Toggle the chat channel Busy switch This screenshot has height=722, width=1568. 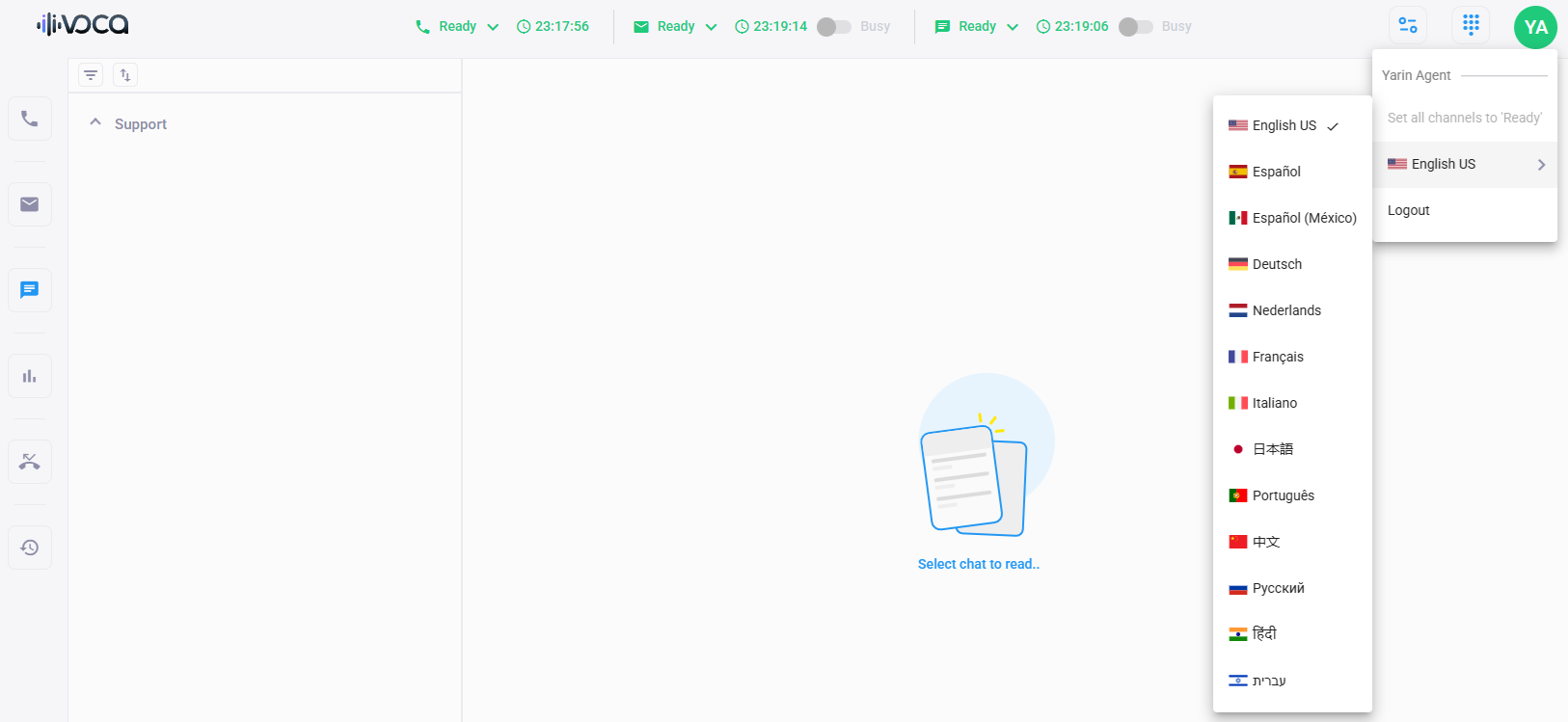point(1135,27)
